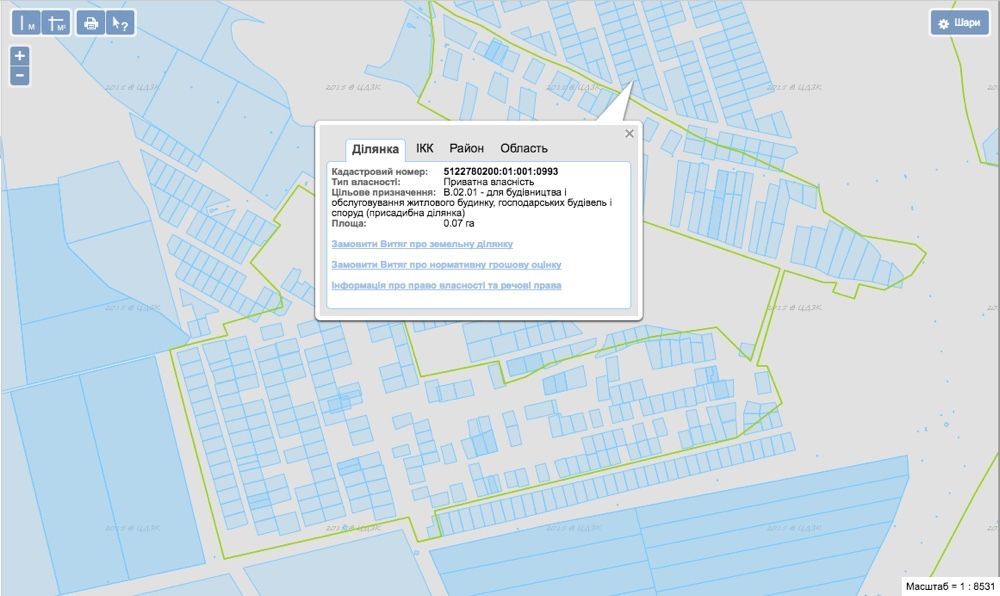
Task: Open the Шари layers panel
Action: click(x=959, y=23)
